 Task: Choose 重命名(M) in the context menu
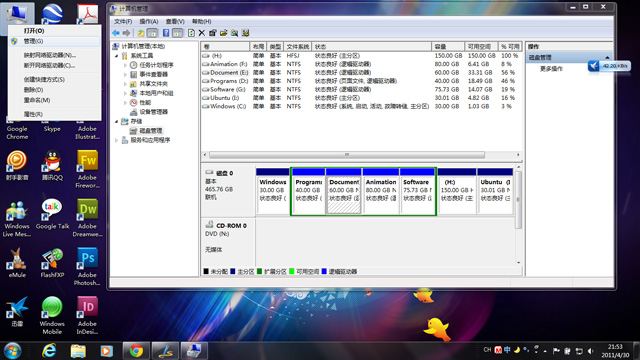click(x=55, y=100)
